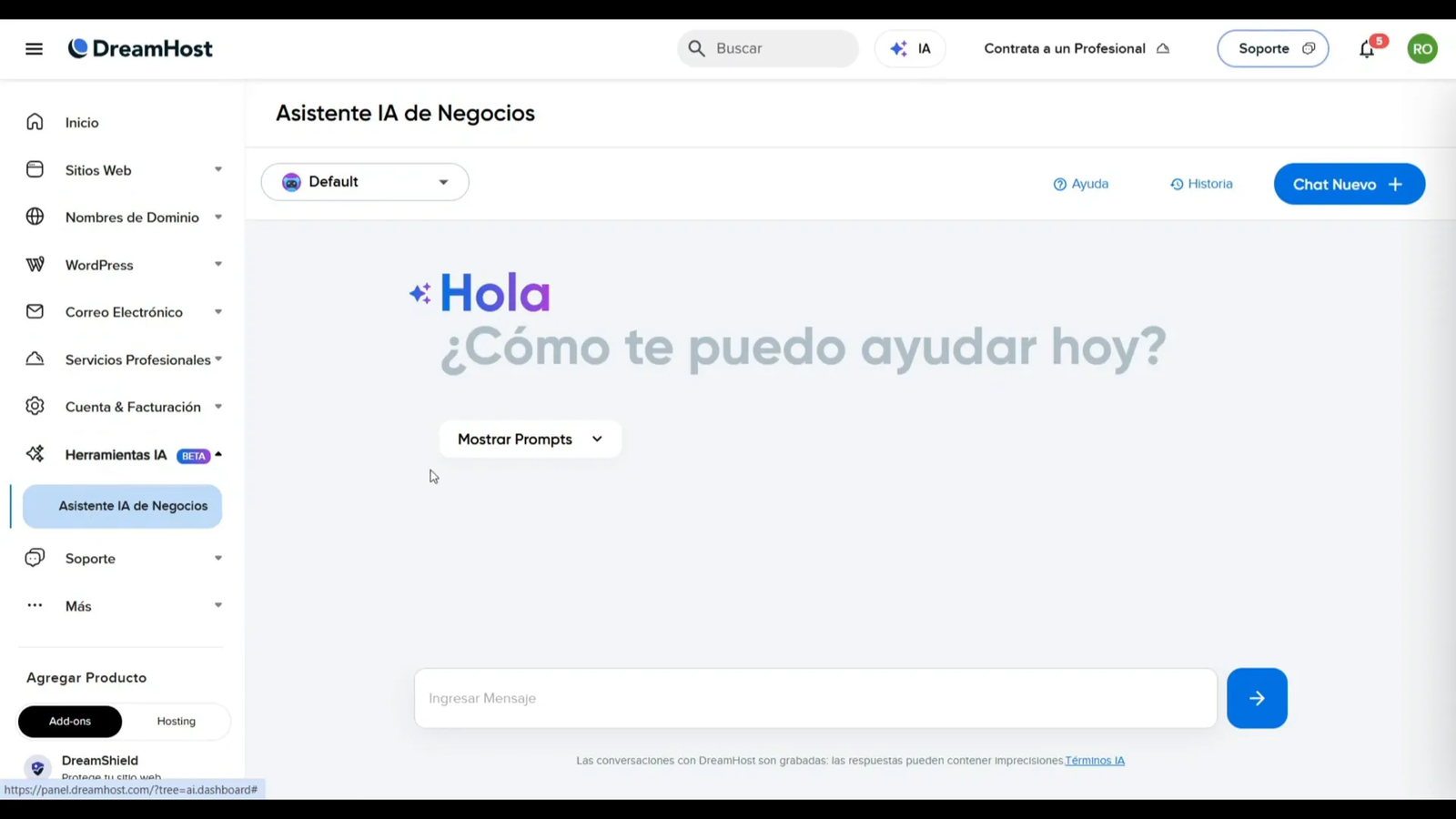Open the hamburger menu

pos(34,48)
